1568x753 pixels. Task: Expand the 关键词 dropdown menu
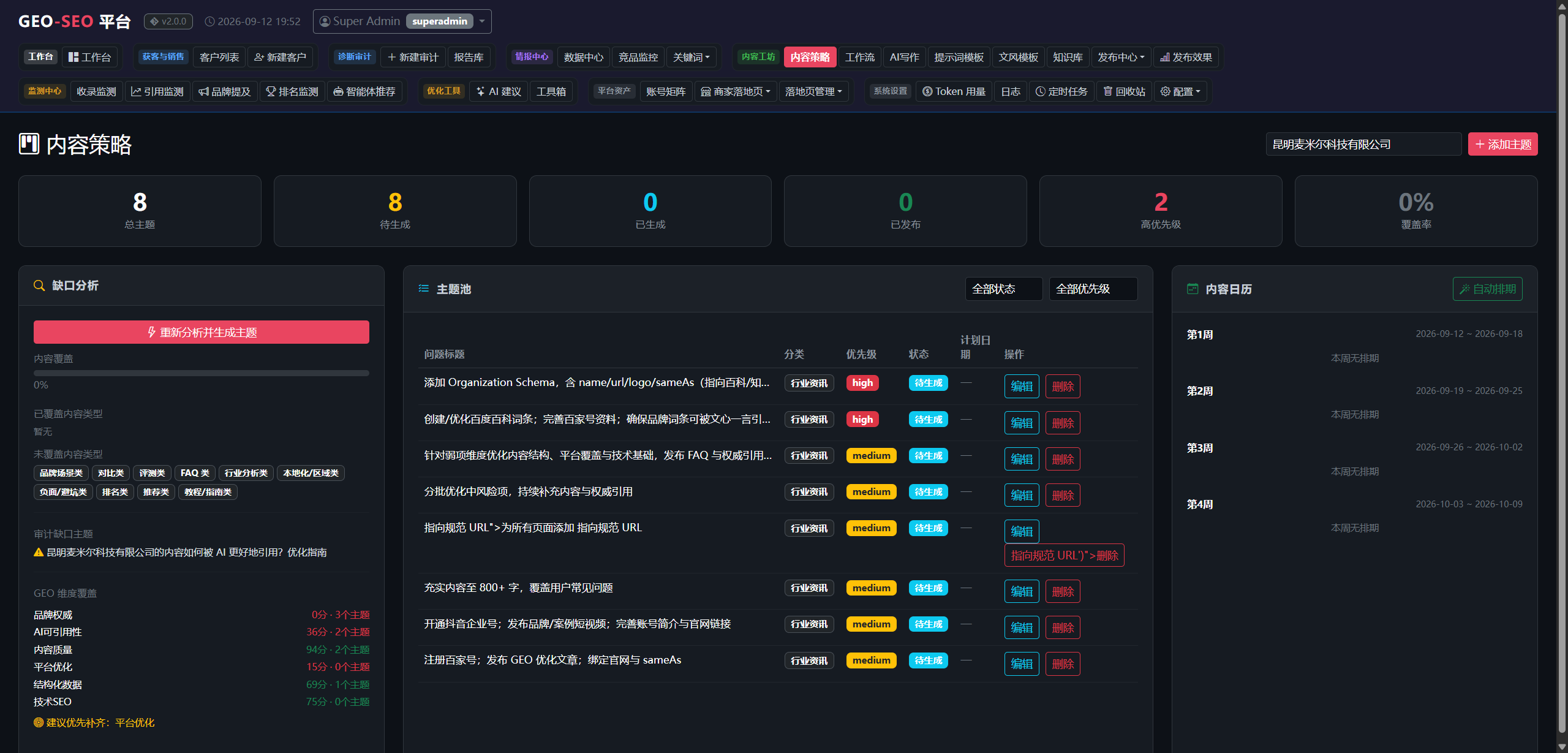[691, 57]
